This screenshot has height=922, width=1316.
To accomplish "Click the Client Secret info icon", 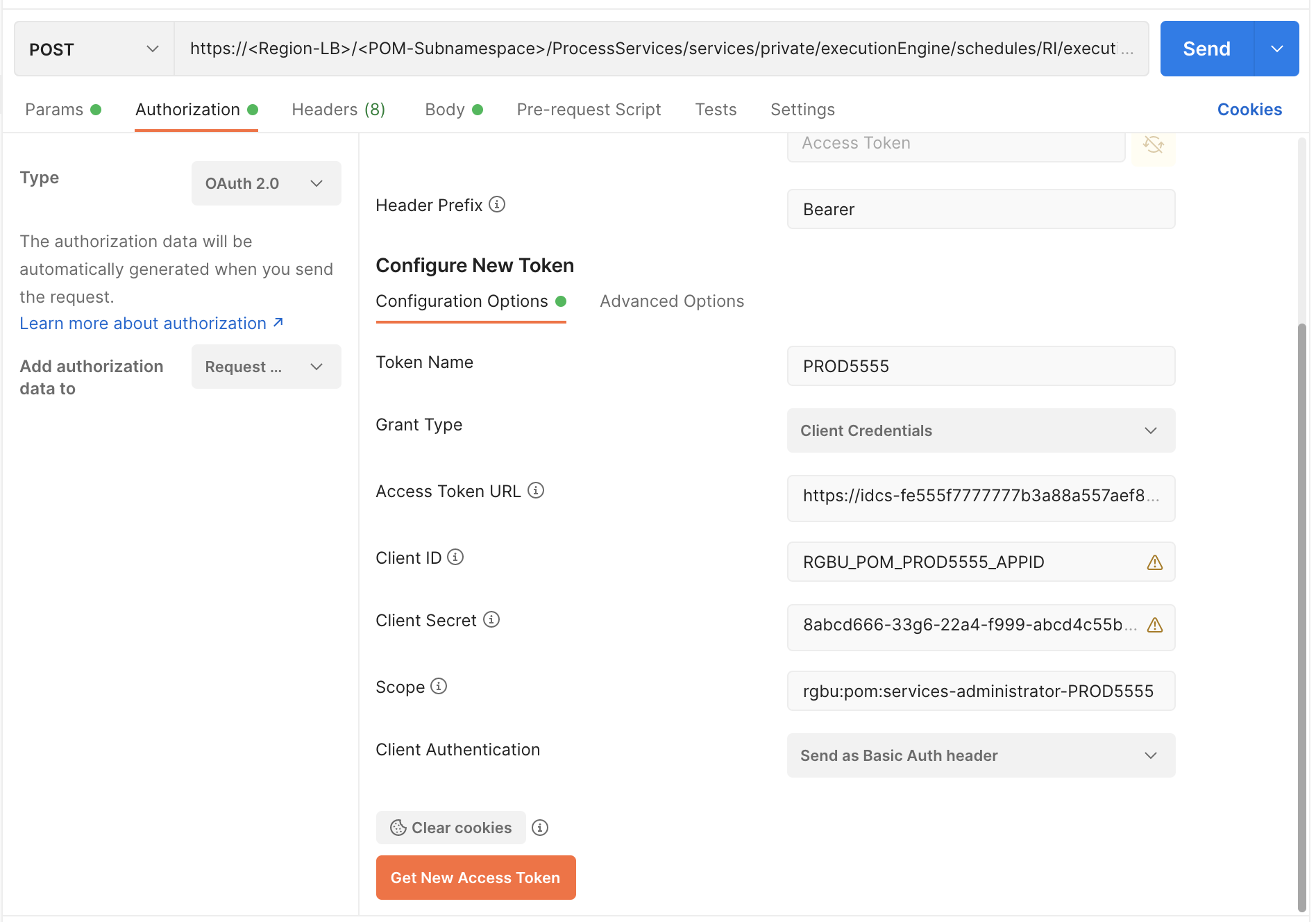I will (x=491, y=619).
